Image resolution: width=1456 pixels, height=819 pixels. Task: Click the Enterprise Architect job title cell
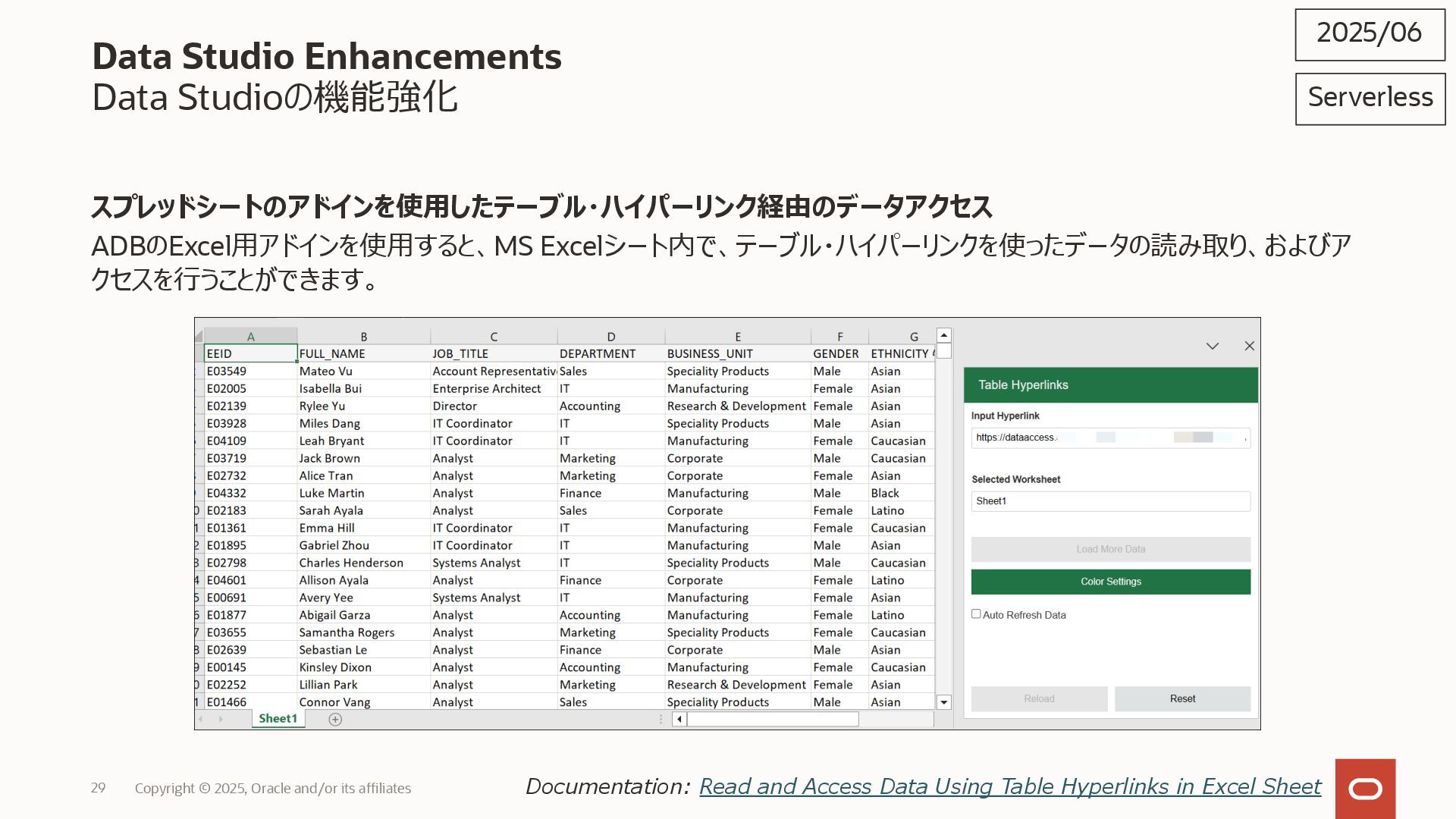click(494, 388)
